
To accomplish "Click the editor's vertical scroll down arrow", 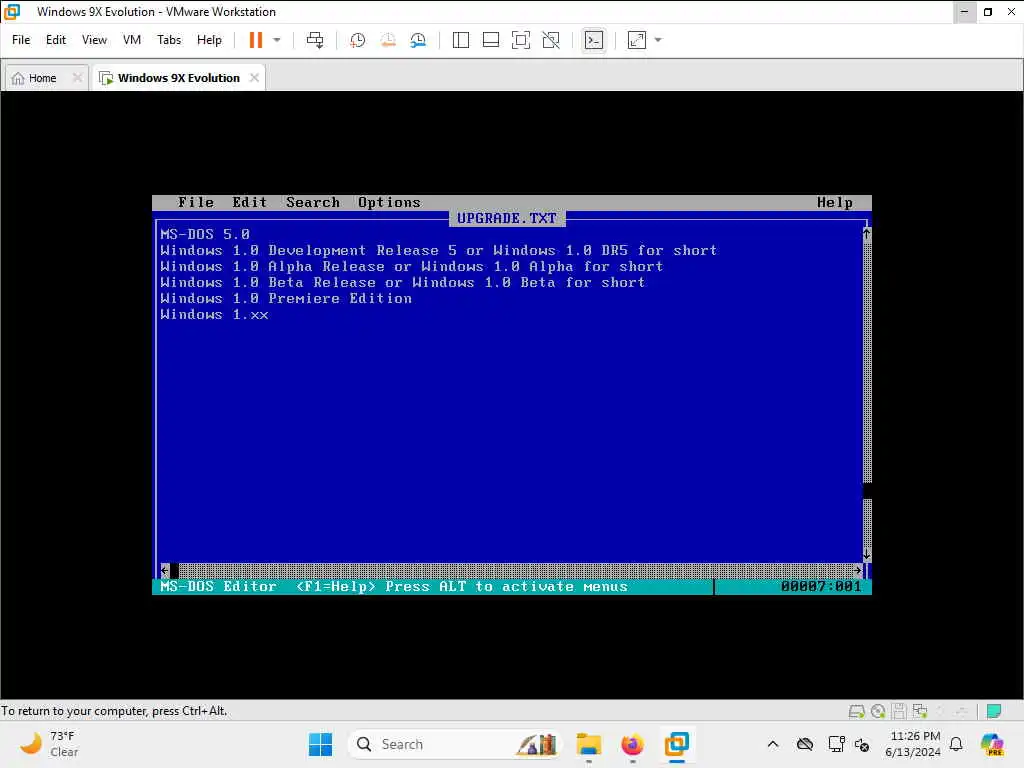I will [x=867, y=554].
